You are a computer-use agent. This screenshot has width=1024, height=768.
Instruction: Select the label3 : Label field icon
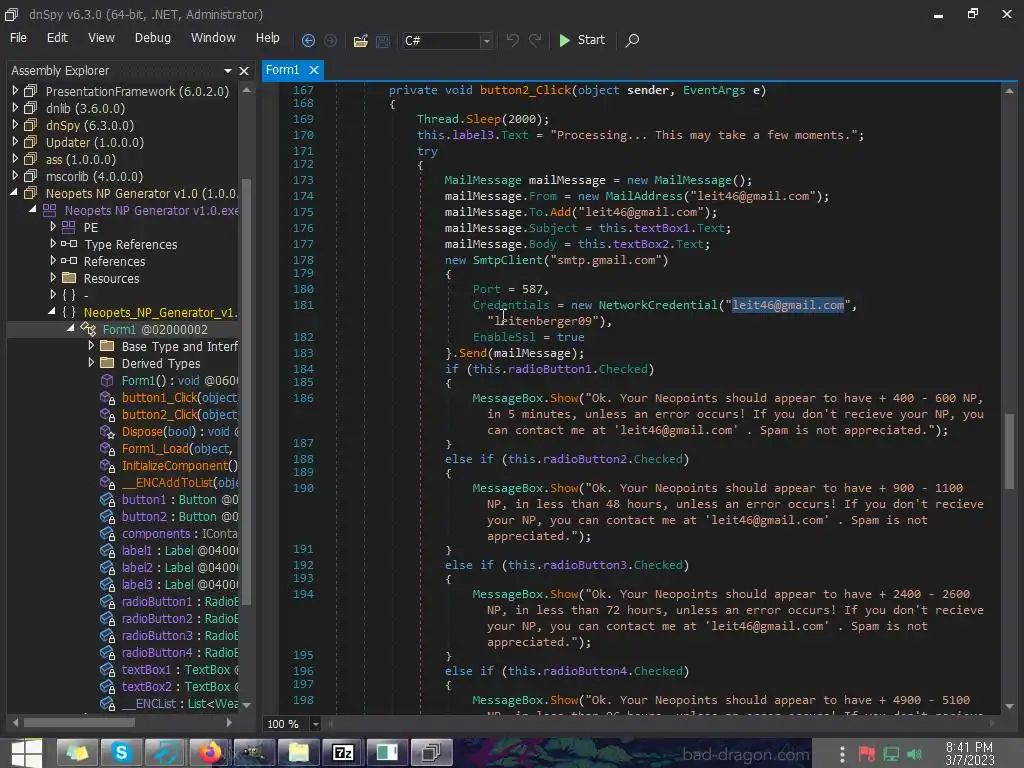point(107,584)
